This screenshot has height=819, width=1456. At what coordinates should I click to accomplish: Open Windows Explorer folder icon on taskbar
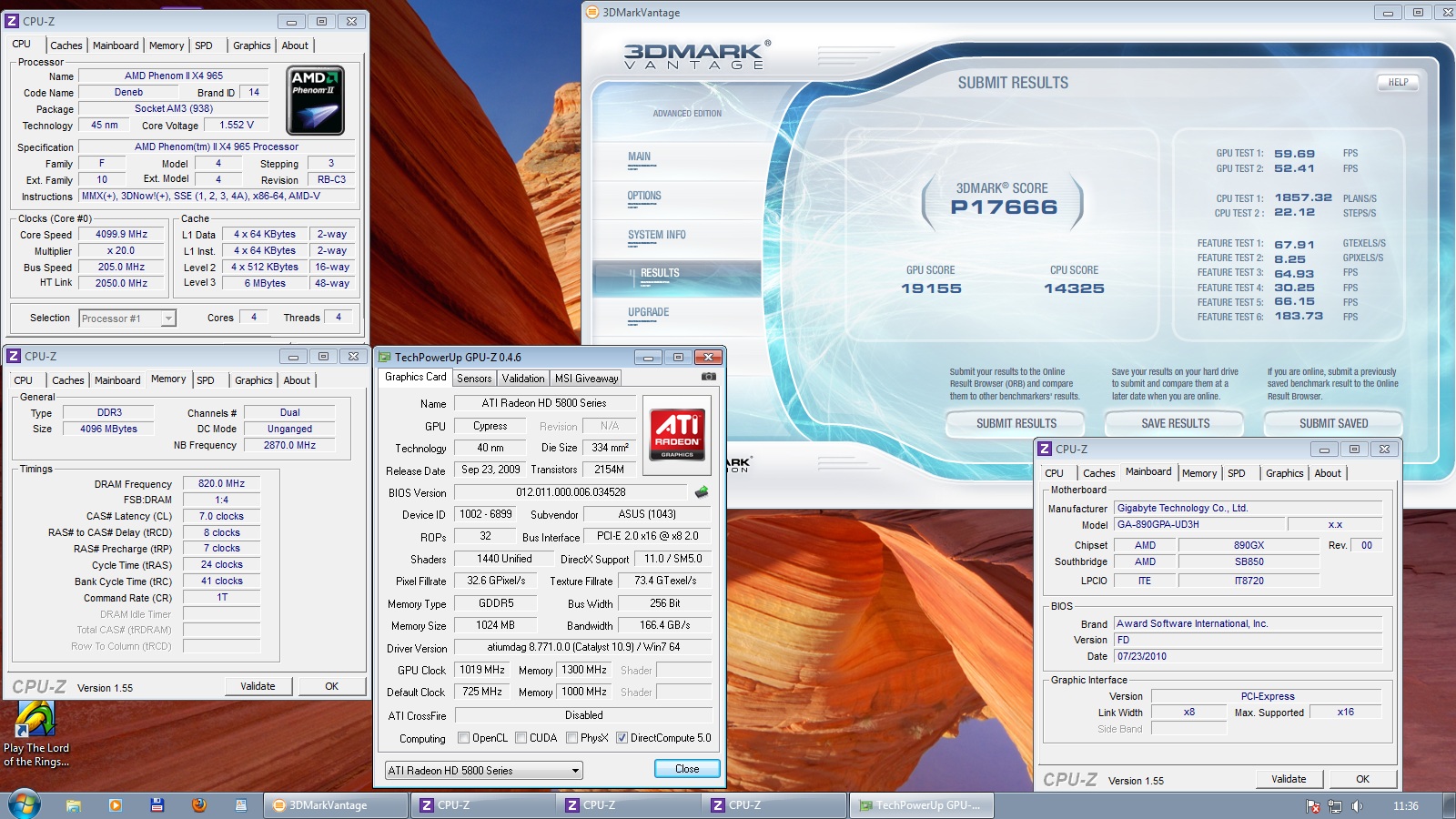point(73,805)
